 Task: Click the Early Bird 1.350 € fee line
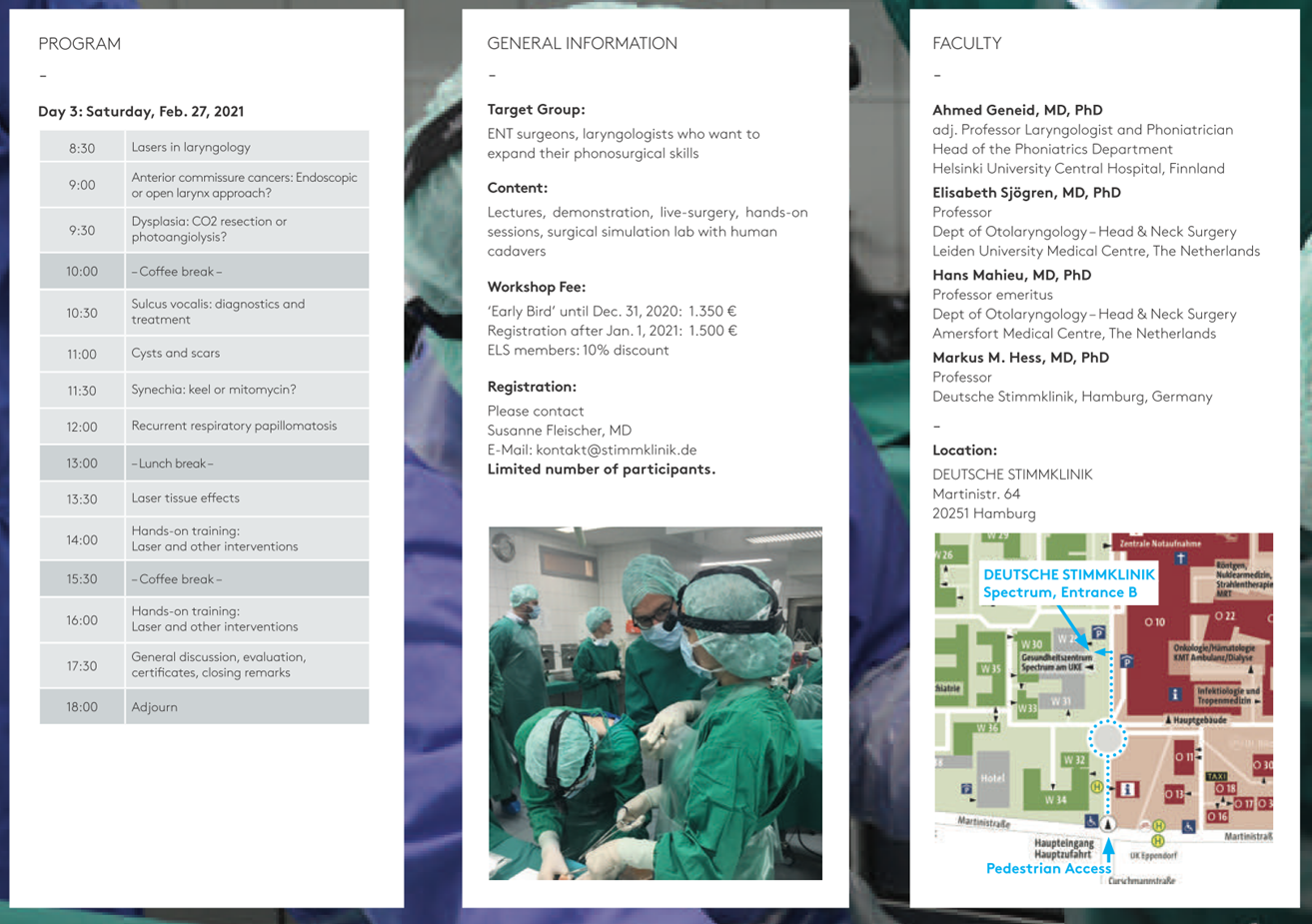point(612,311)
